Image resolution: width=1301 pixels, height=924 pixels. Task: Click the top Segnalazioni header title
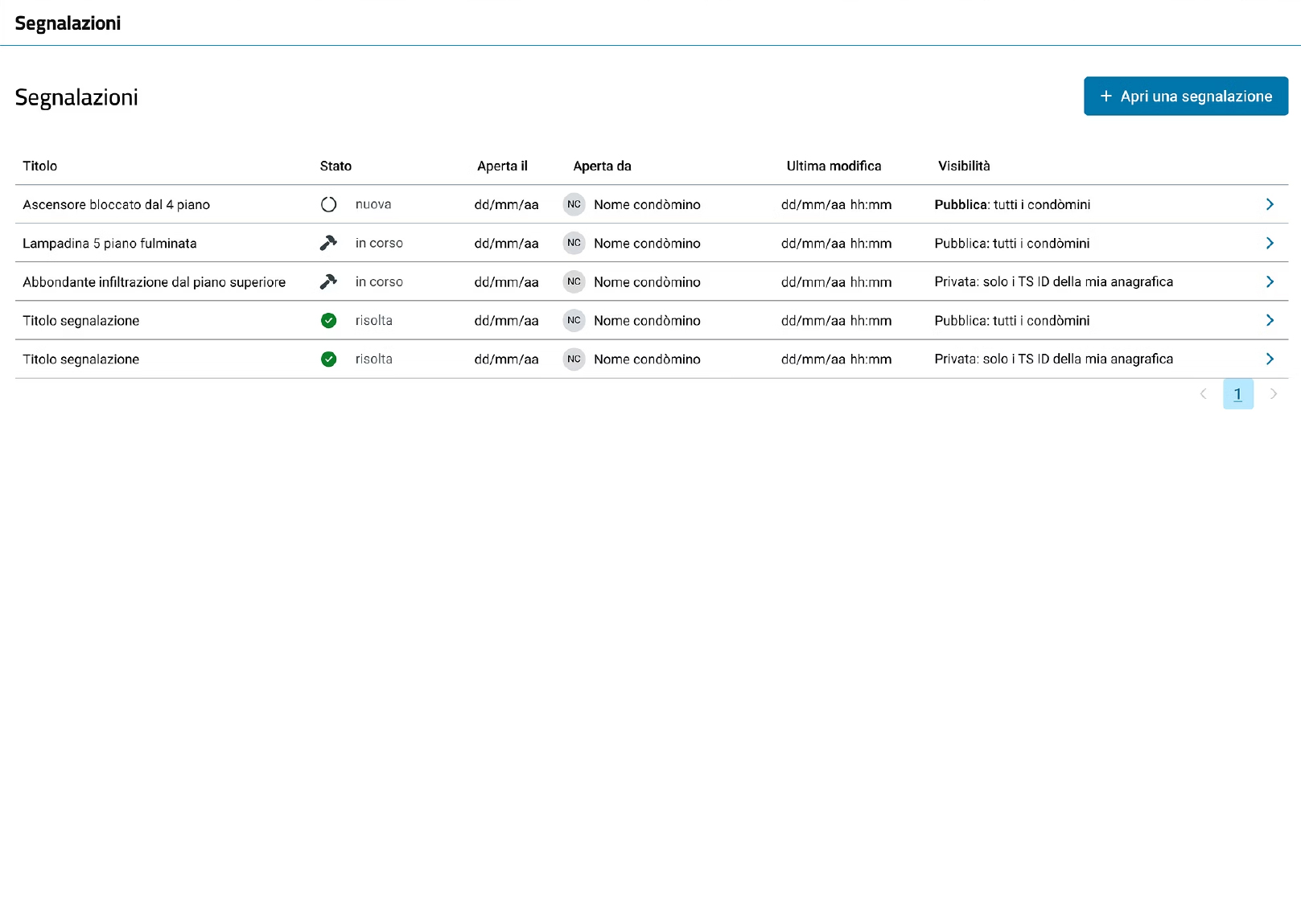point(68,23)
